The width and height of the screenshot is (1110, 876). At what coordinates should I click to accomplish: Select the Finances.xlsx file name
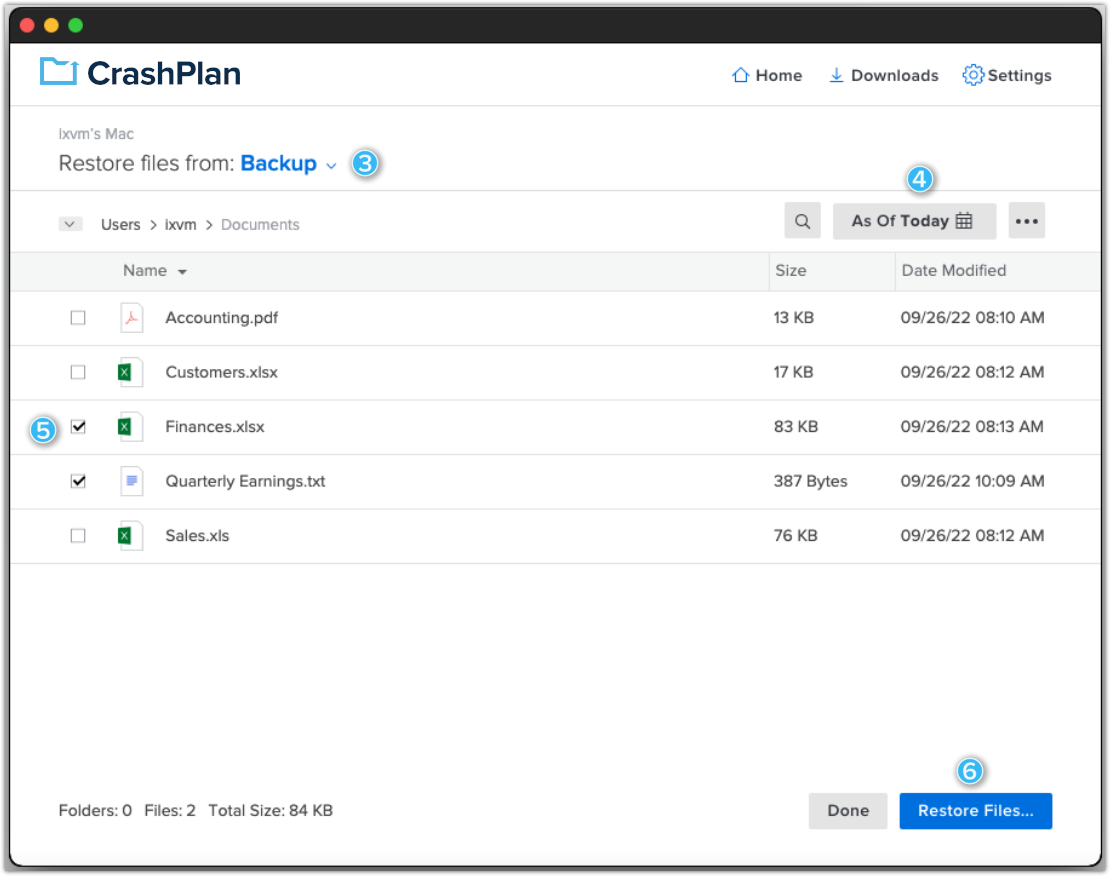[214, 427]
